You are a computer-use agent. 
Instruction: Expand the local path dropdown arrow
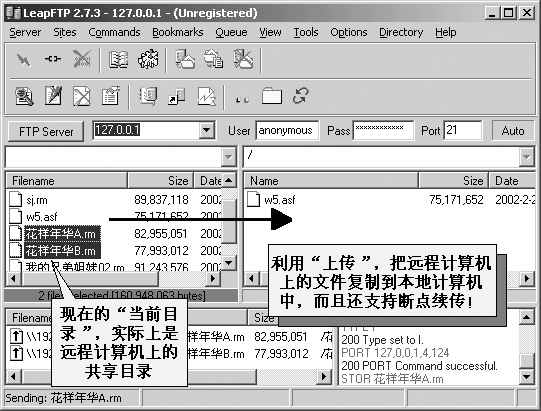click(x=228, y=157)
